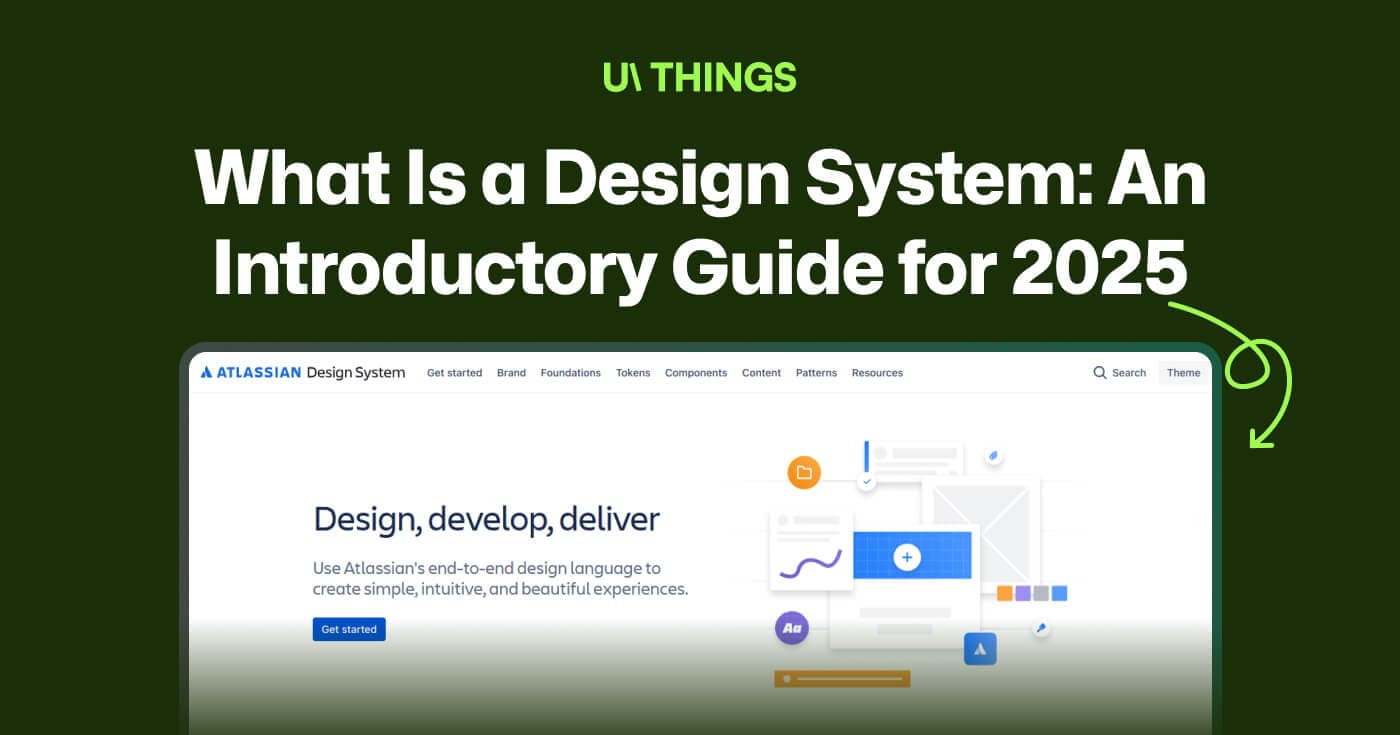1400x735 pixels.
Task: Switch the Theme using the navbar control
Action: pos(1183,372)
